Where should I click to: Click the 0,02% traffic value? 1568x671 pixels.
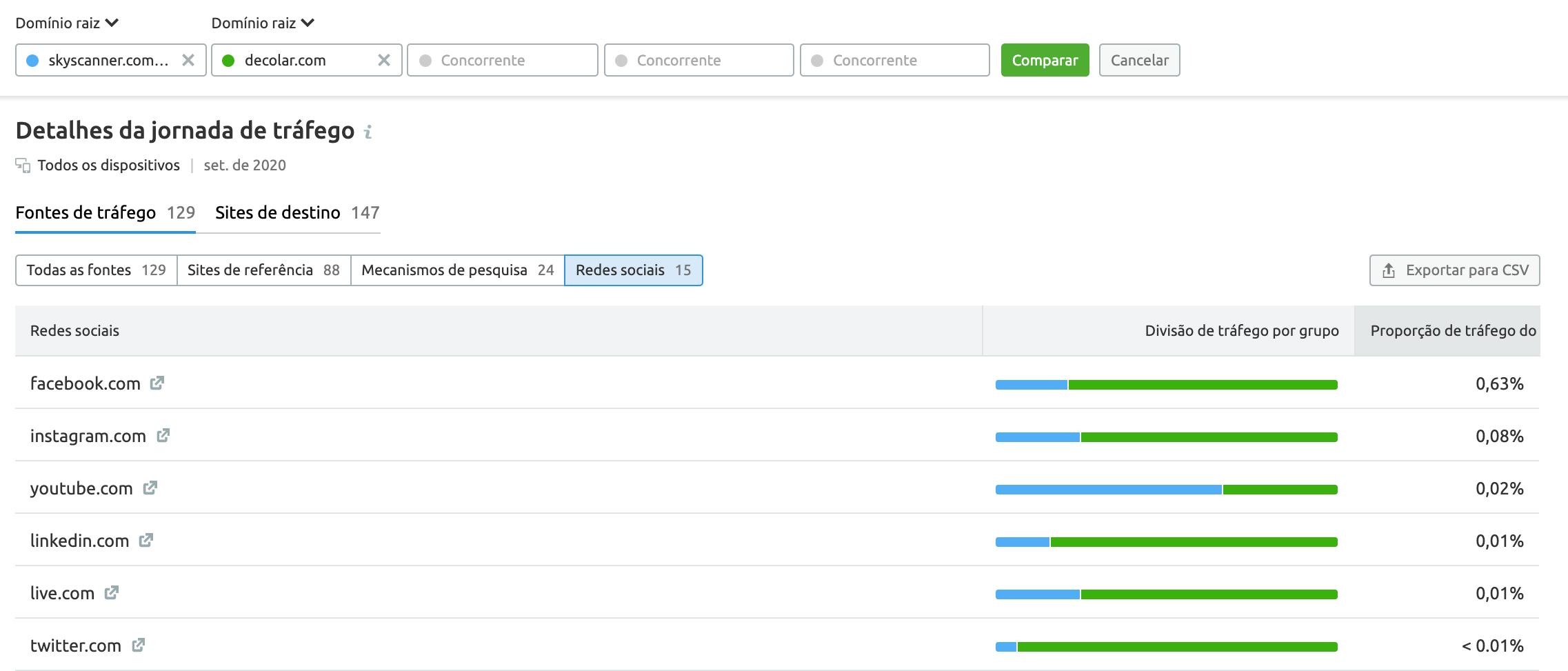(1499, 488)
